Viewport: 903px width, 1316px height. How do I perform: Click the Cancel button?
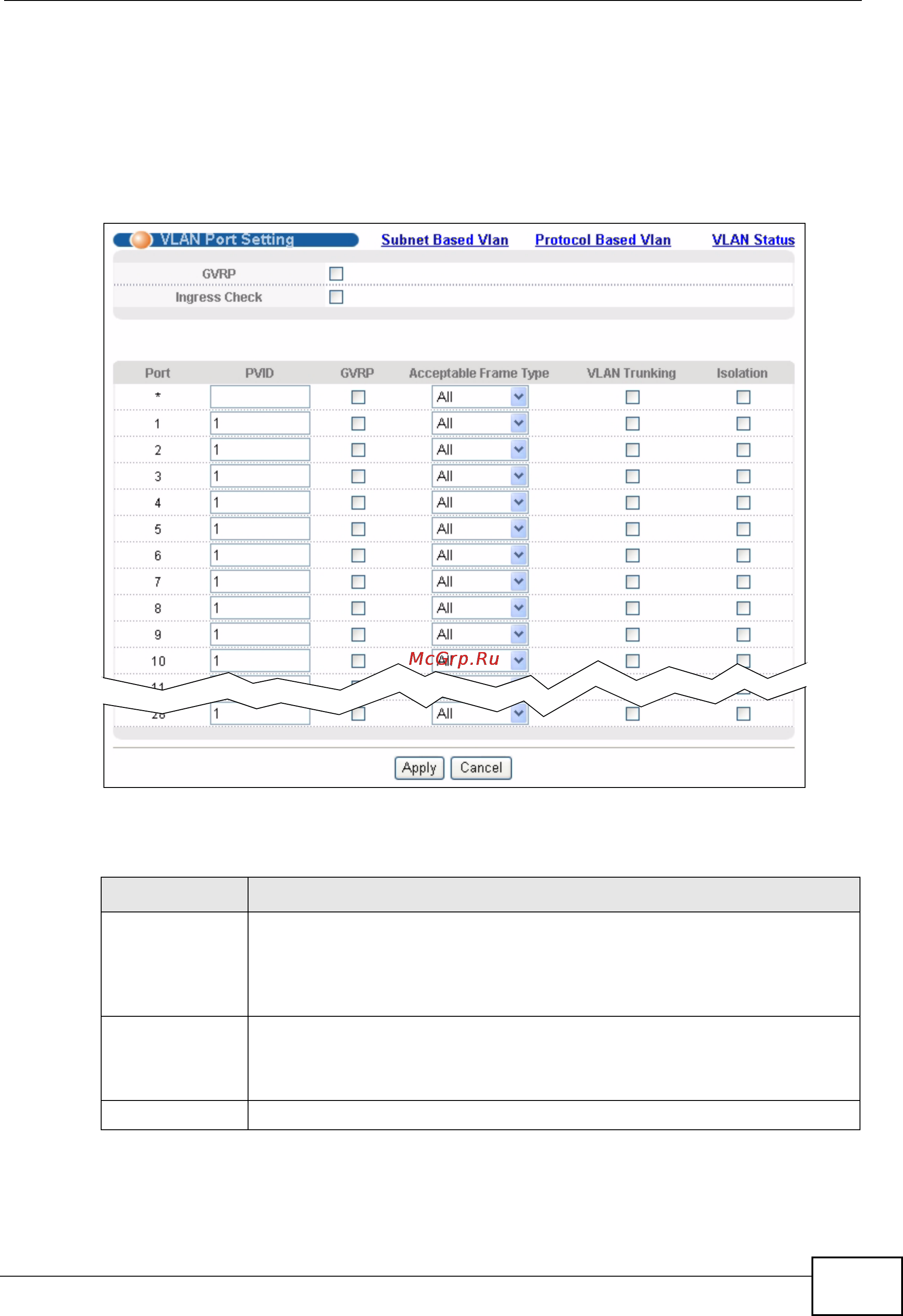click(481, 768)
